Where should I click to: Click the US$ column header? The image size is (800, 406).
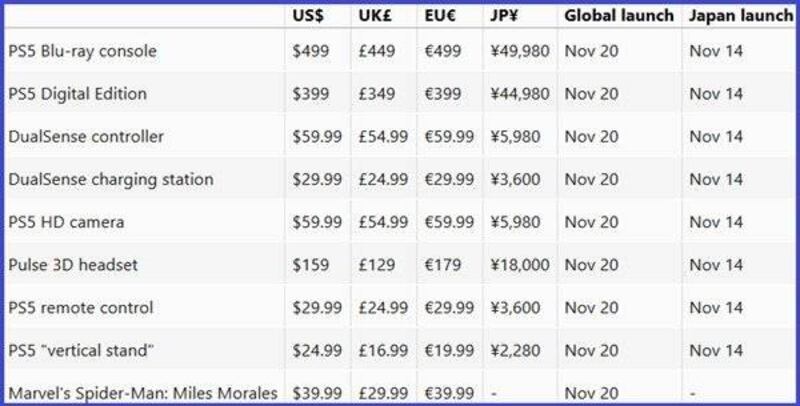pyautogui.click(x=307, y=16)
